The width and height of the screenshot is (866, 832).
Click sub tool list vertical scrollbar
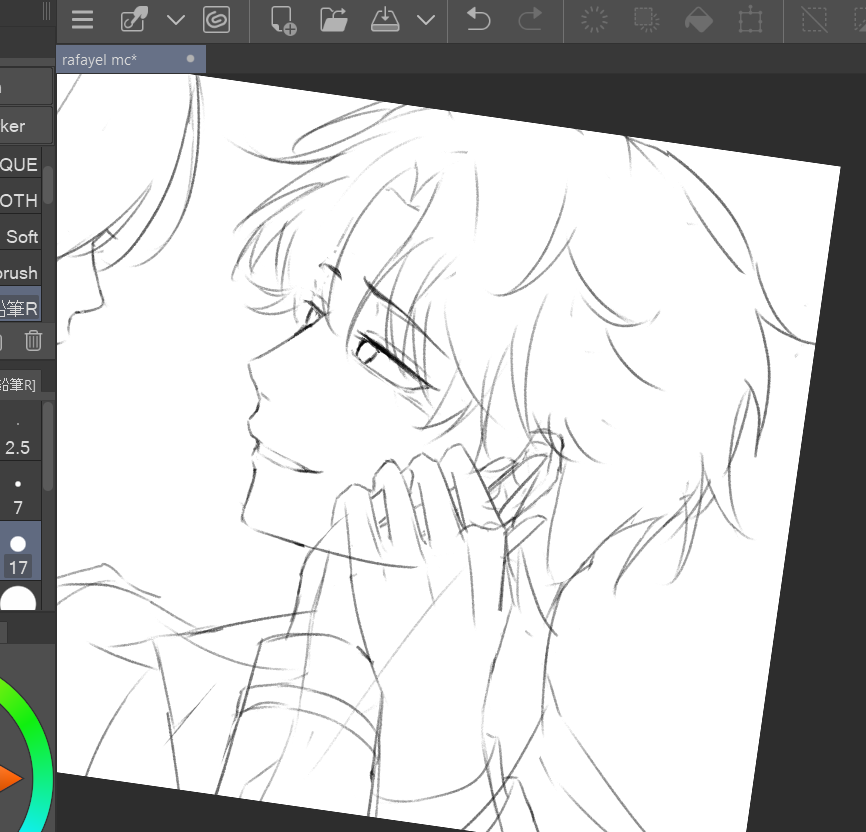(x=49, y=186)
